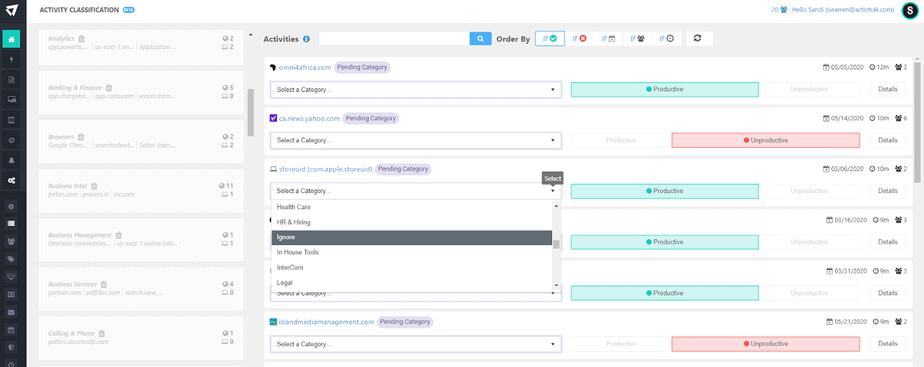
Task: Mark ca.news.yahoo.com as Productive
Action: (x=621, y=140)
